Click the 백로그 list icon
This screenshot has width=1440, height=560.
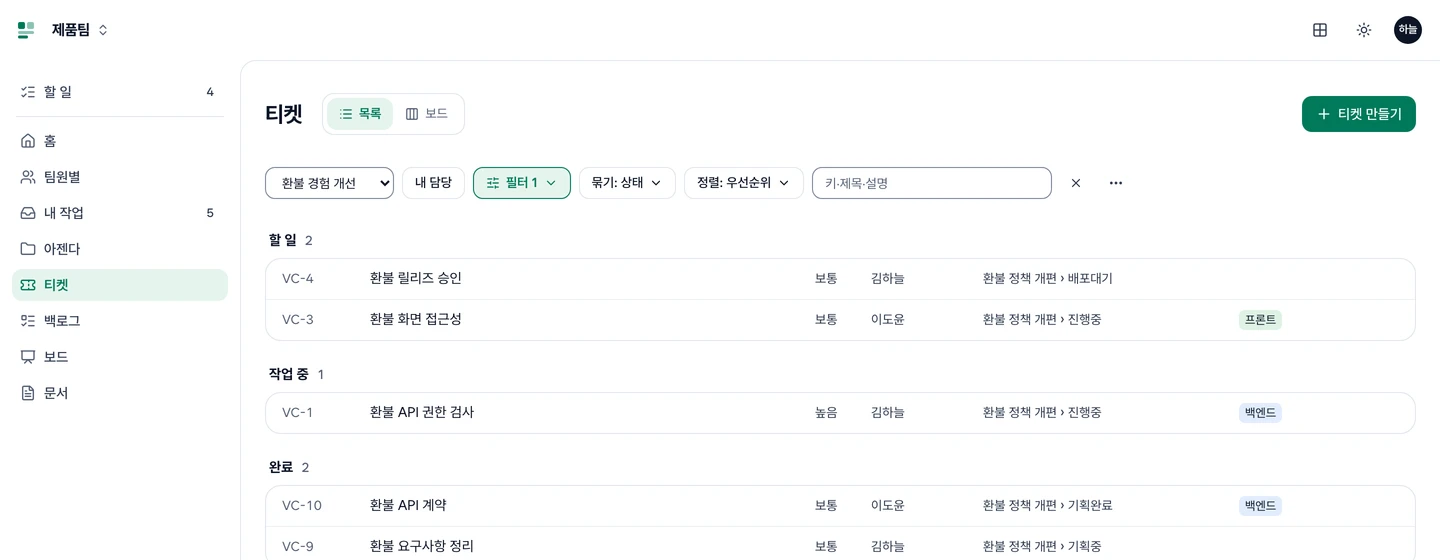28,321
